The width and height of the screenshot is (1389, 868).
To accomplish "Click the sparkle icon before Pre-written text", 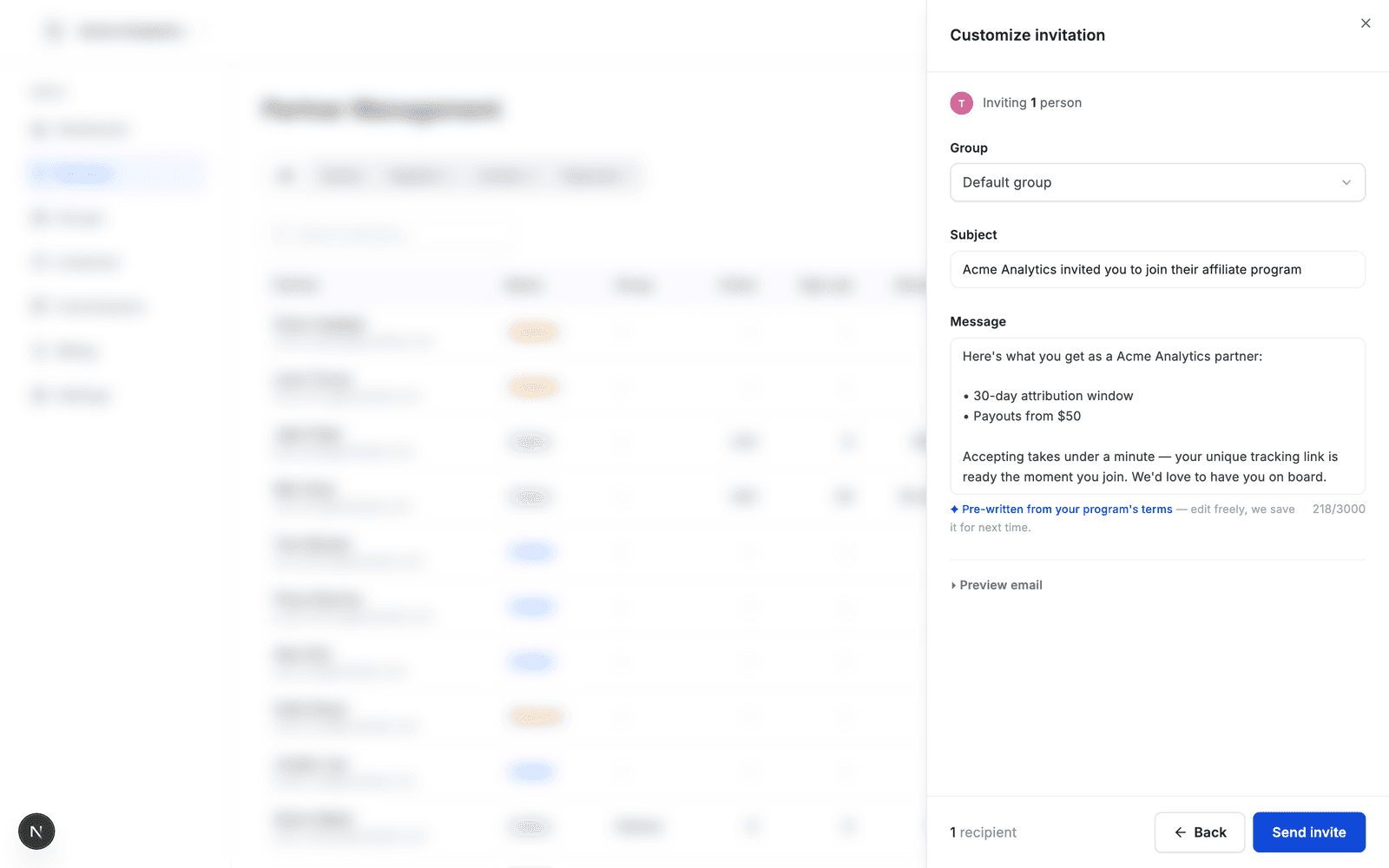I will [x=954, y=510].
